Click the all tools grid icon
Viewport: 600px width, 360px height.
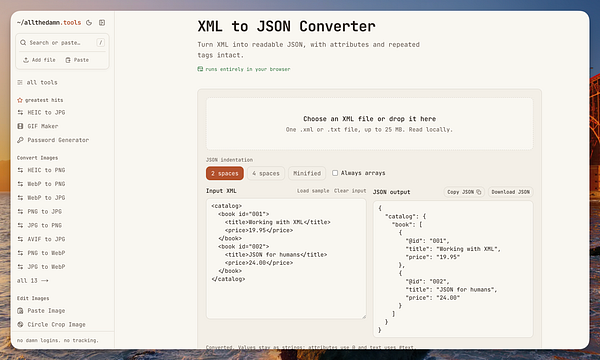point(20,82)
